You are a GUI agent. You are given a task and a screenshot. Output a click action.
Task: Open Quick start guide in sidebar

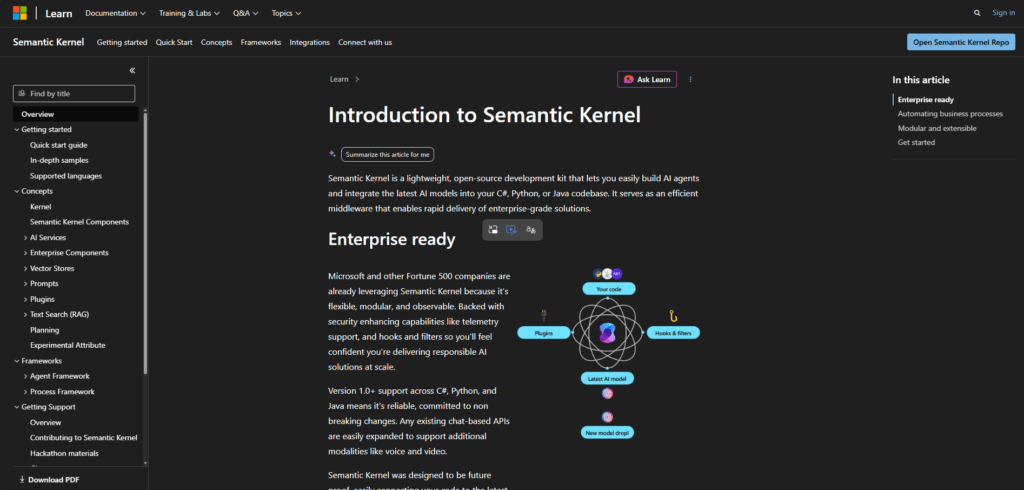[x=59, y=145]
